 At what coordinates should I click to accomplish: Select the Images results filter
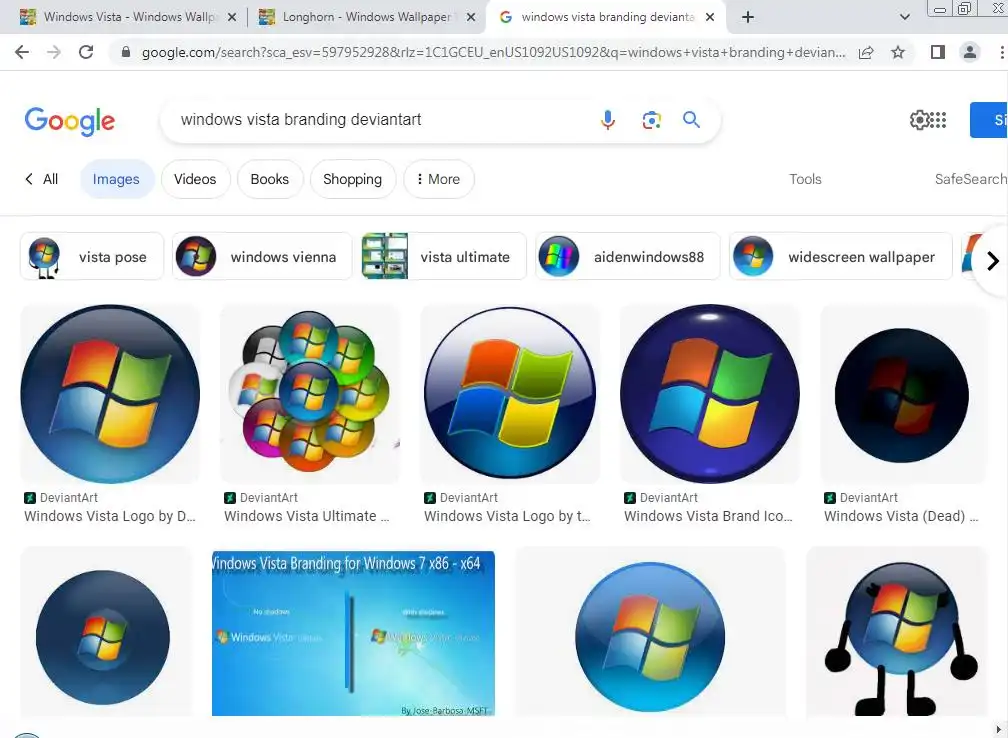point(116,179)
